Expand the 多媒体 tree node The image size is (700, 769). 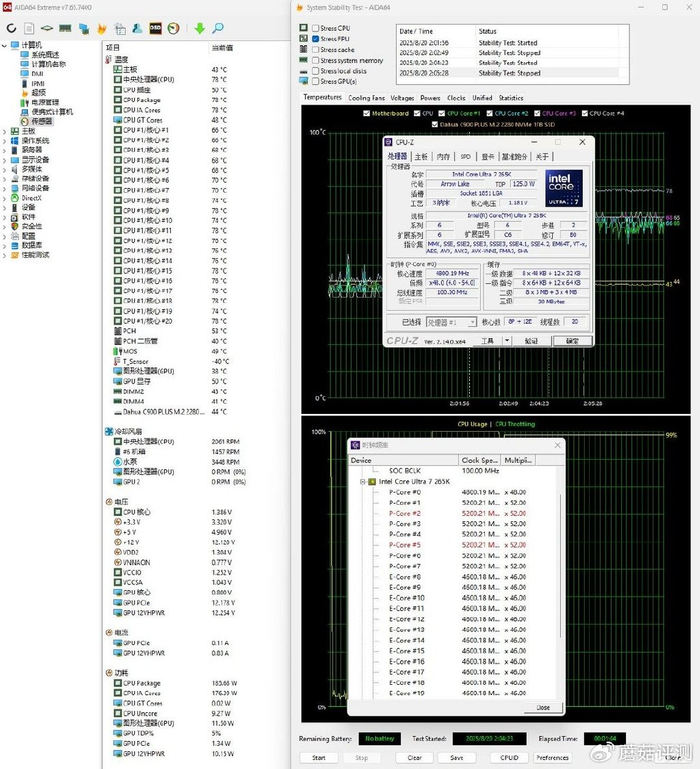[x=4, y=169]
